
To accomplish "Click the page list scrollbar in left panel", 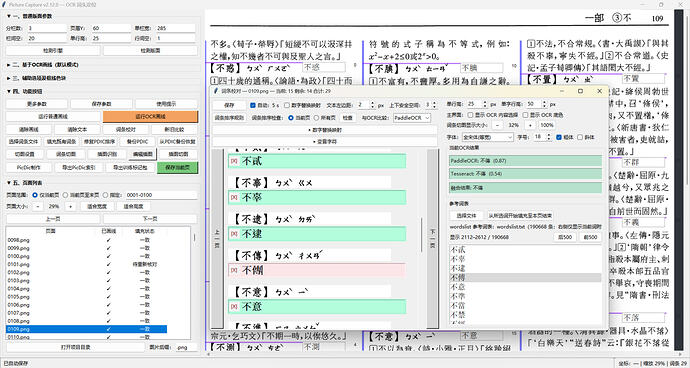I will (195, 238).
